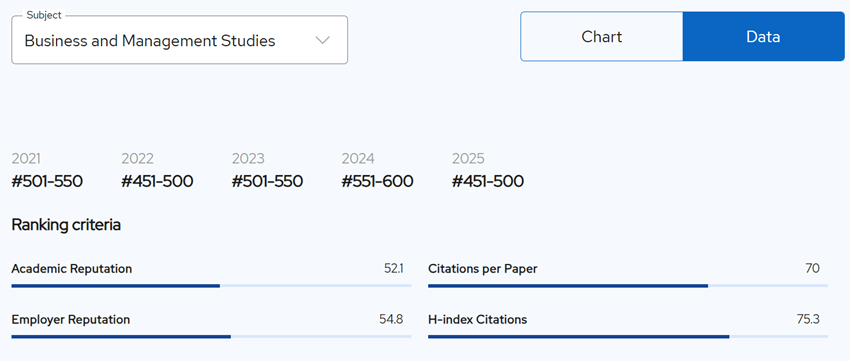850x361 pixels.
Task: Click the H-index Citations label
Action: [x=478, y=320]
